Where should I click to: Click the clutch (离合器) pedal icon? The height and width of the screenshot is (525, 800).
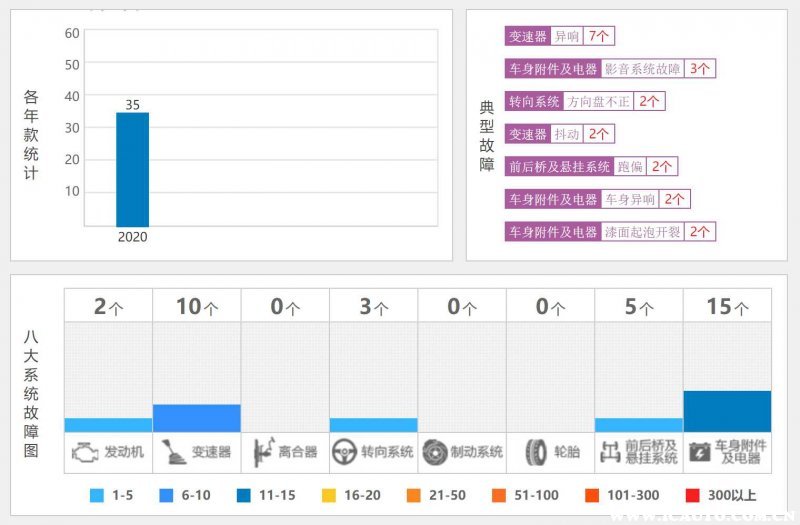point(262,451)
